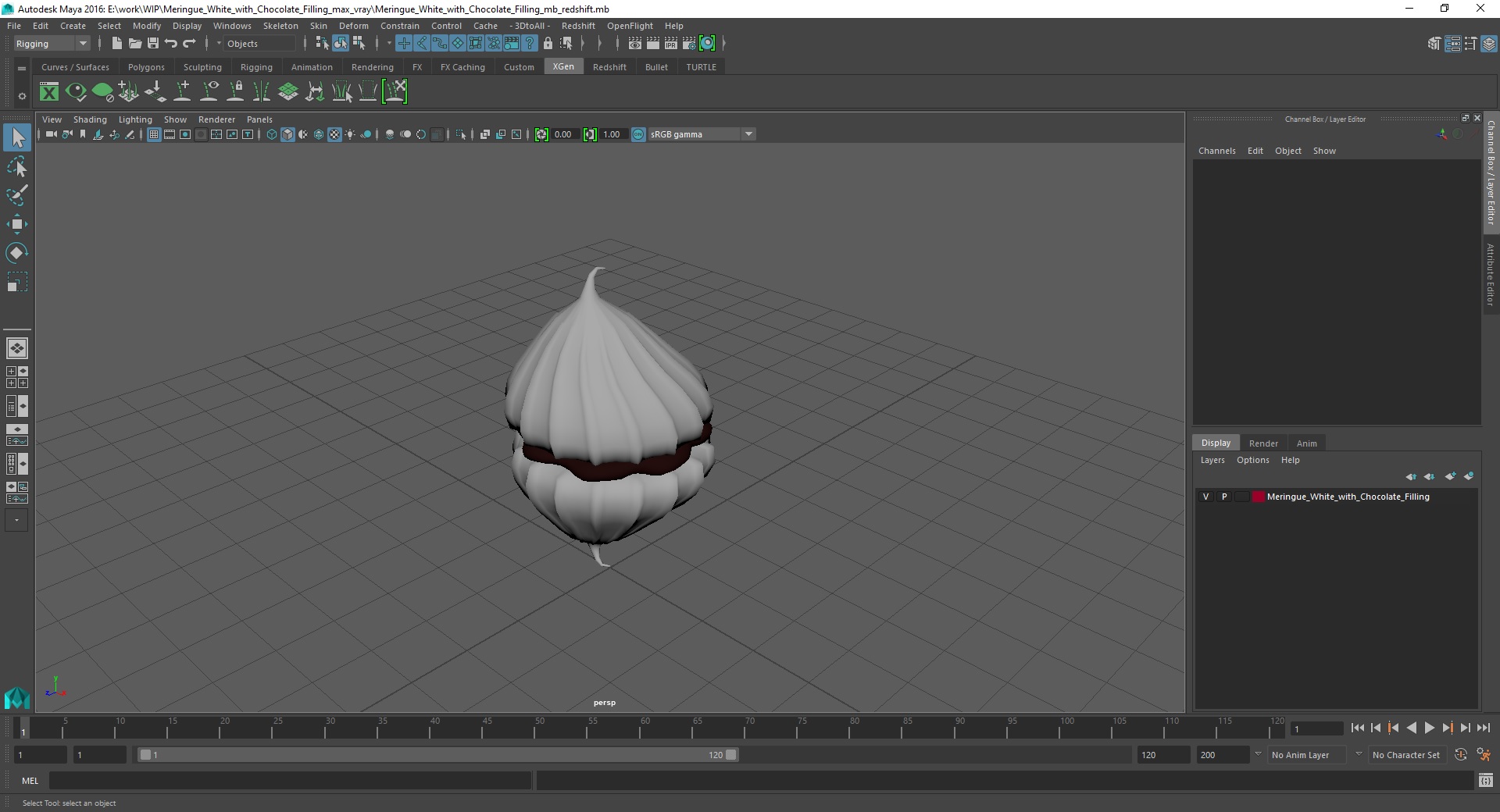Move selected layer down icon
1500x812 pixels.
click(1430, 476)
